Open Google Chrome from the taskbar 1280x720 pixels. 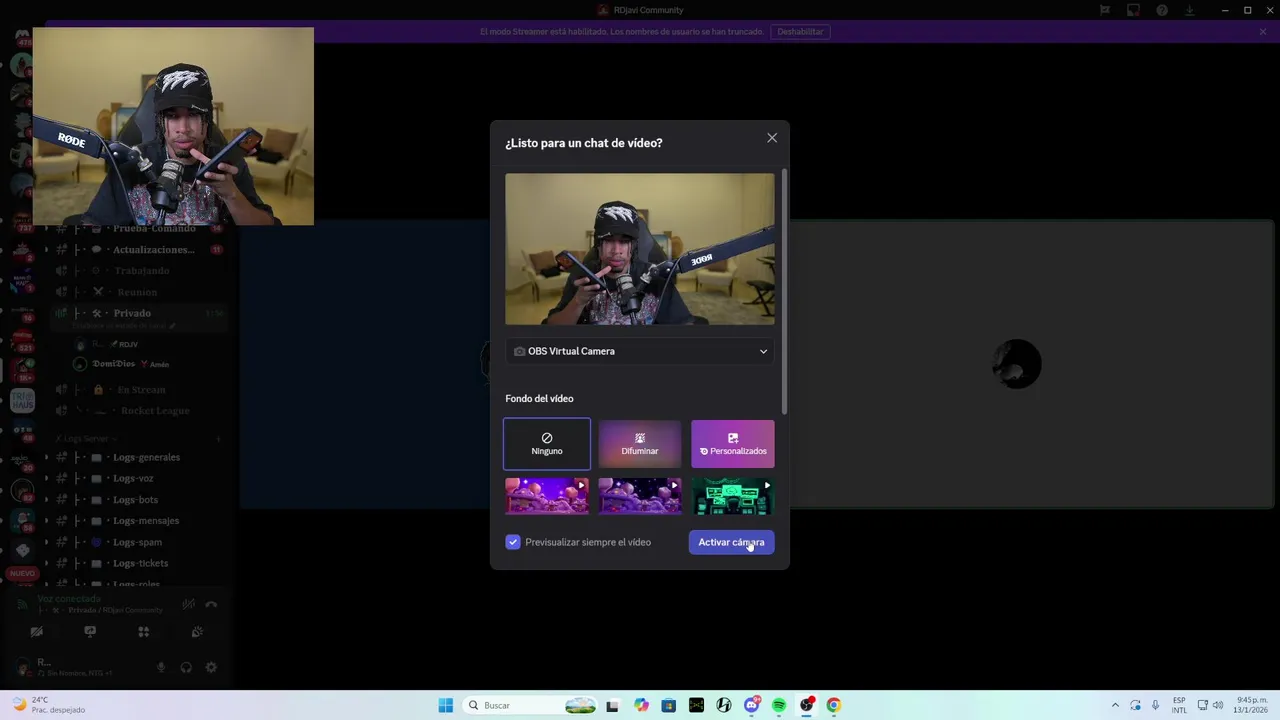834,705
